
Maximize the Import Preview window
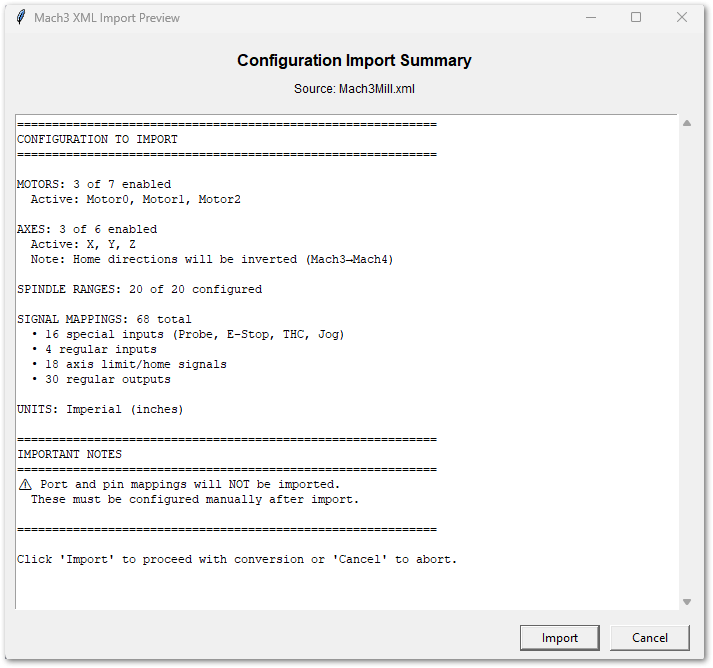coord(636,18)
